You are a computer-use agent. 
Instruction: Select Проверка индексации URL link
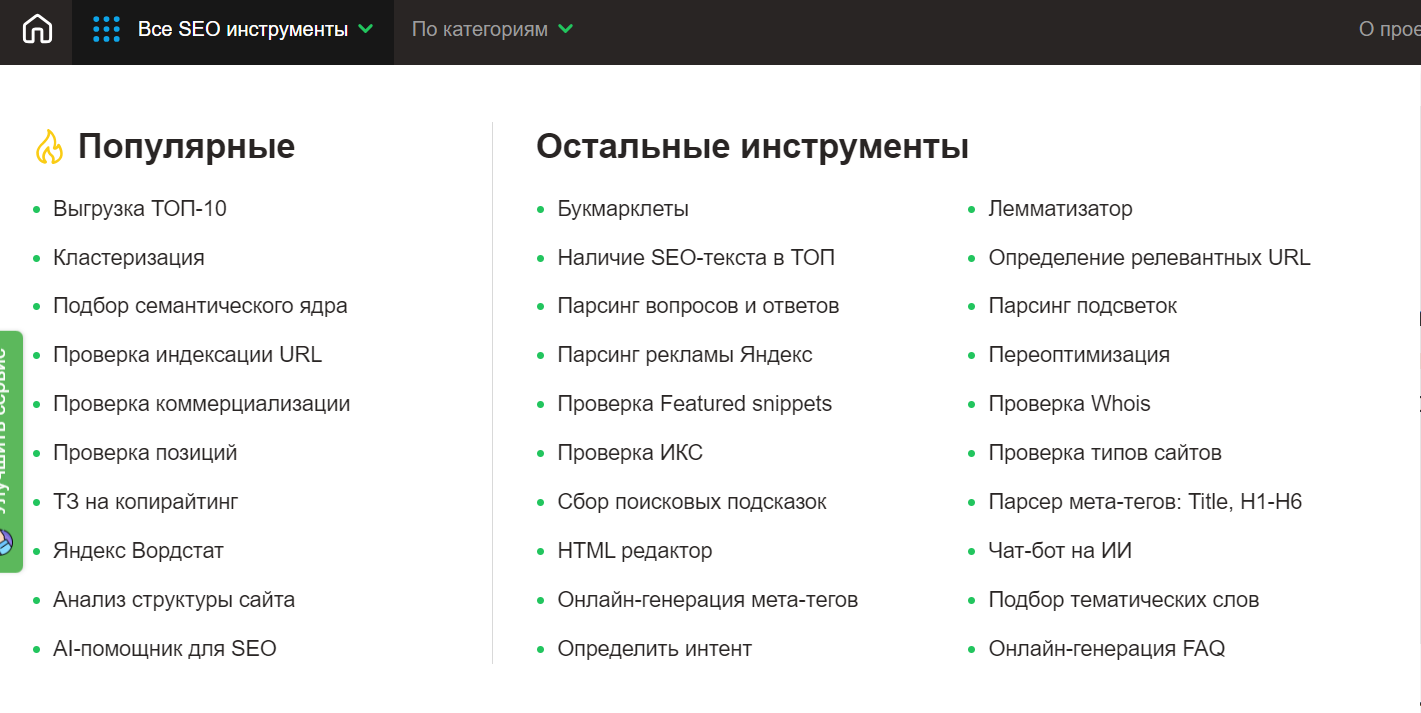tap(187, 355)
